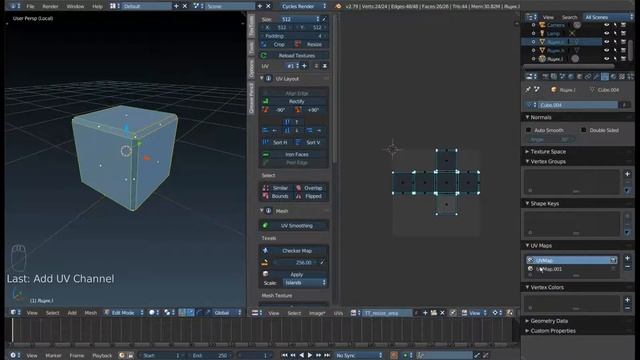Open the UVs menu in image editor

338,313
